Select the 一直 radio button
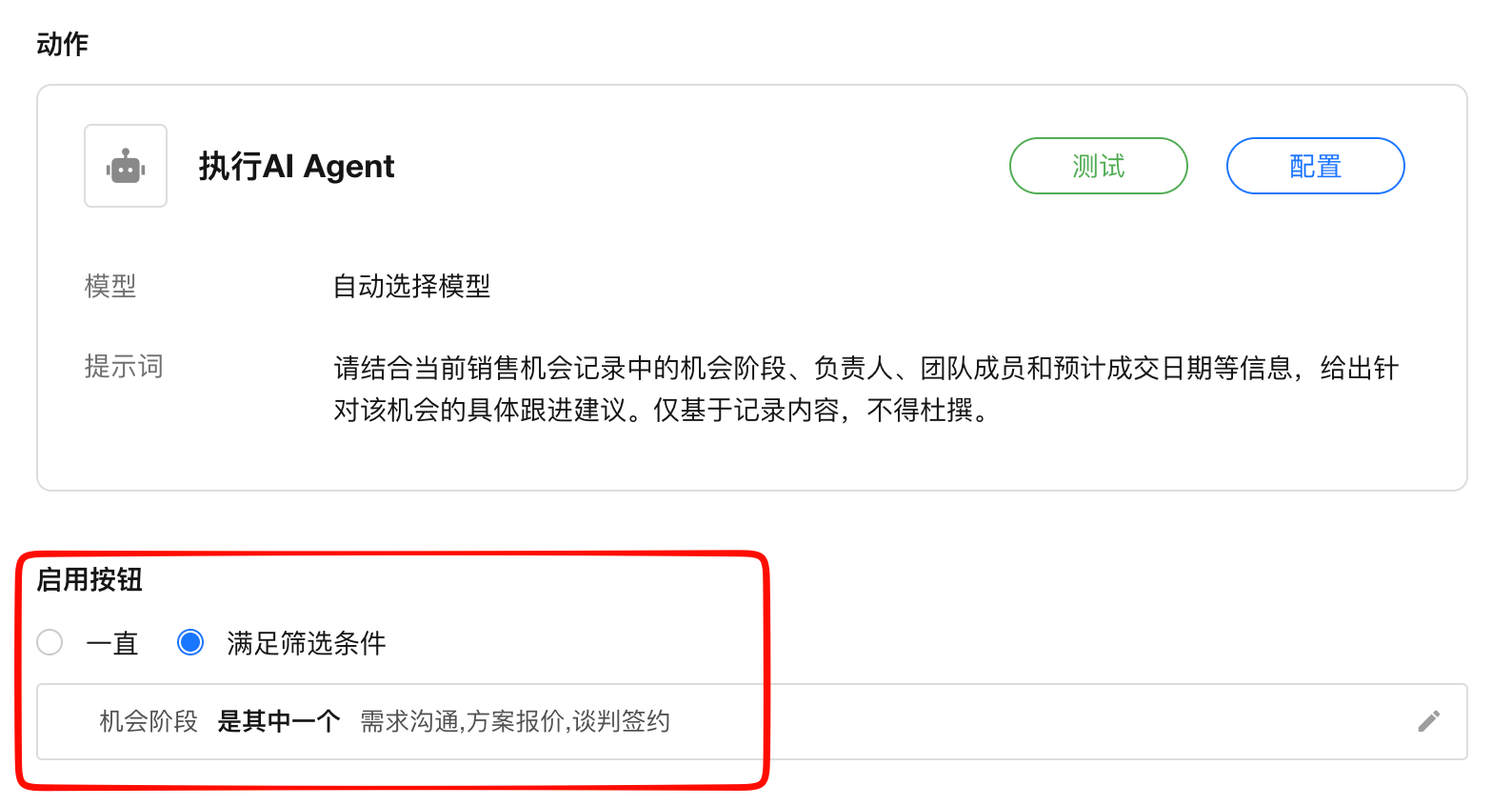Screen dimensions: 1512x806 click(x=50, y=642)
